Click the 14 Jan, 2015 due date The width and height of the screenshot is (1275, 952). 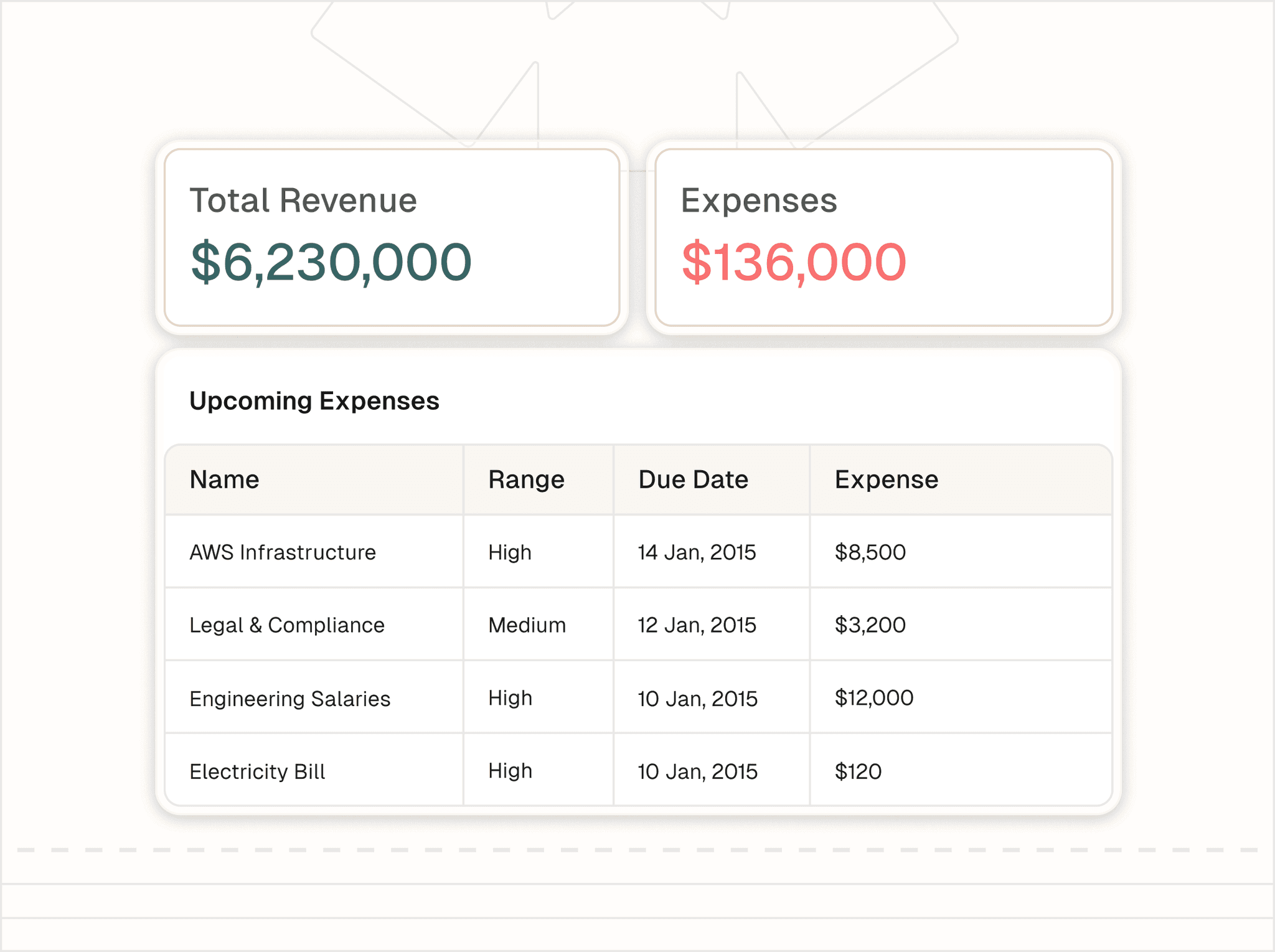(697, 552)
